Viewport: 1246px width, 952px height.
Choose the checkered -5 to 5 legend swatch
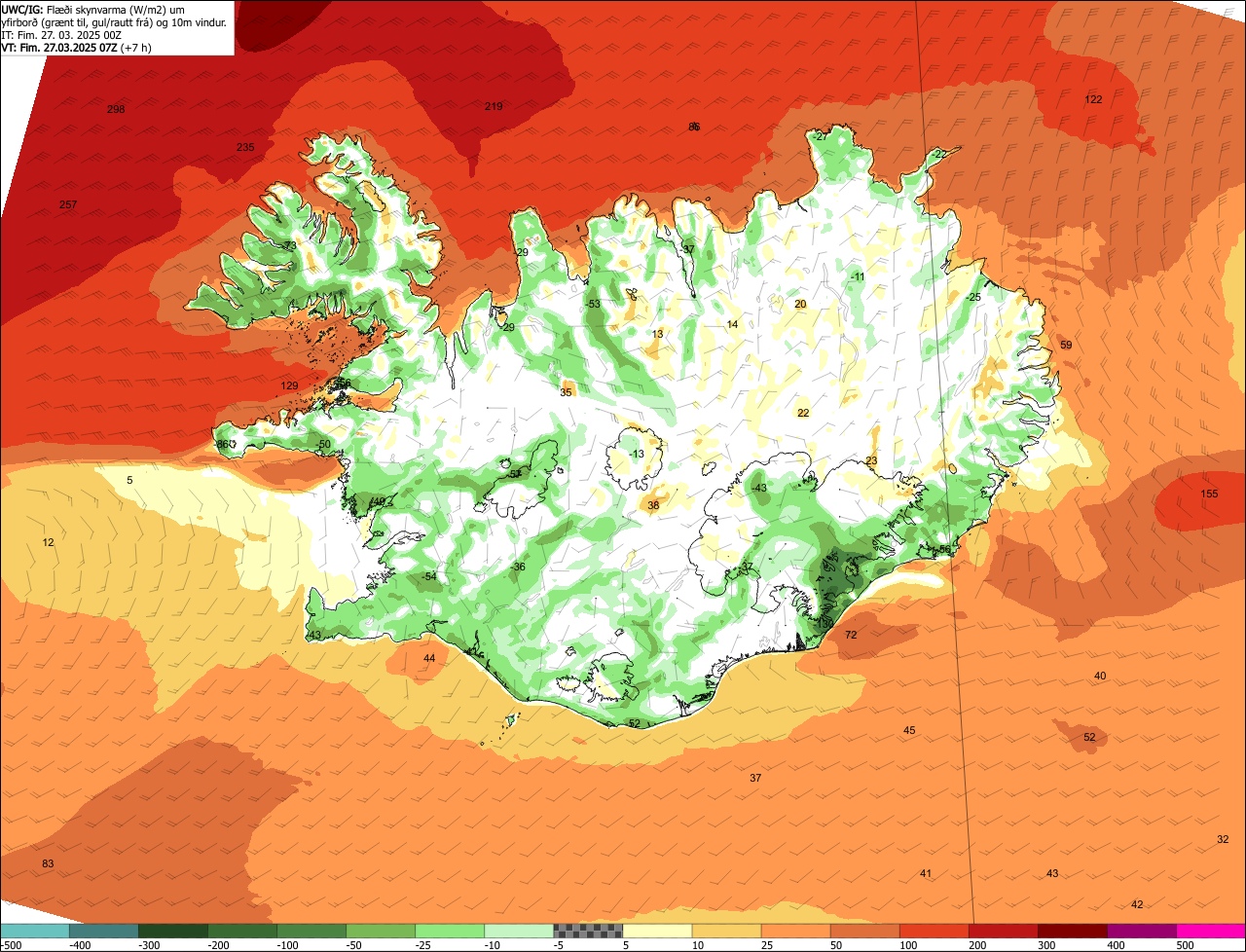pos(588,931)
